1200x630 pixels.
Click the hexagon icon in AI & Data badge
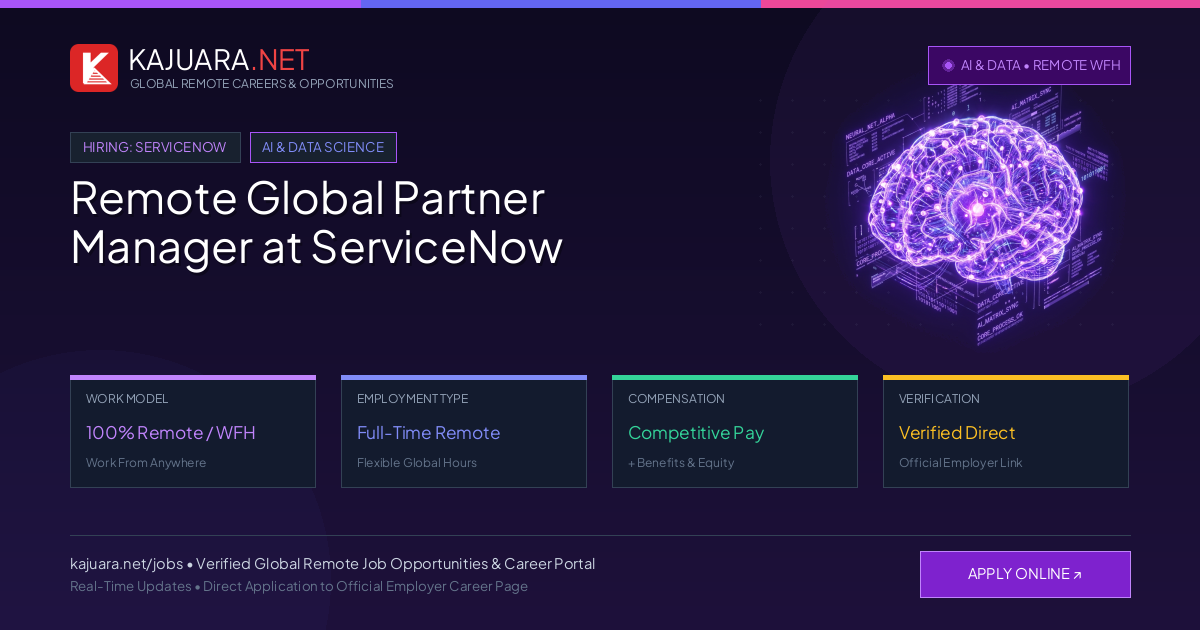click(x=948, y=65)
